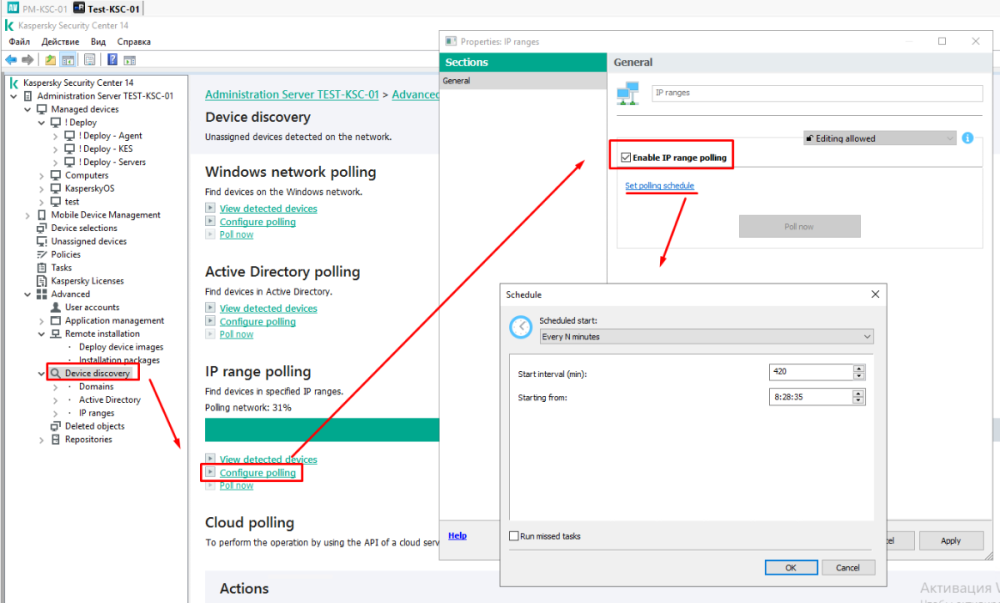Screen dimensions: 1000x603
Task: Collapse the Managed devices tree node
Action: click(27, 110)
